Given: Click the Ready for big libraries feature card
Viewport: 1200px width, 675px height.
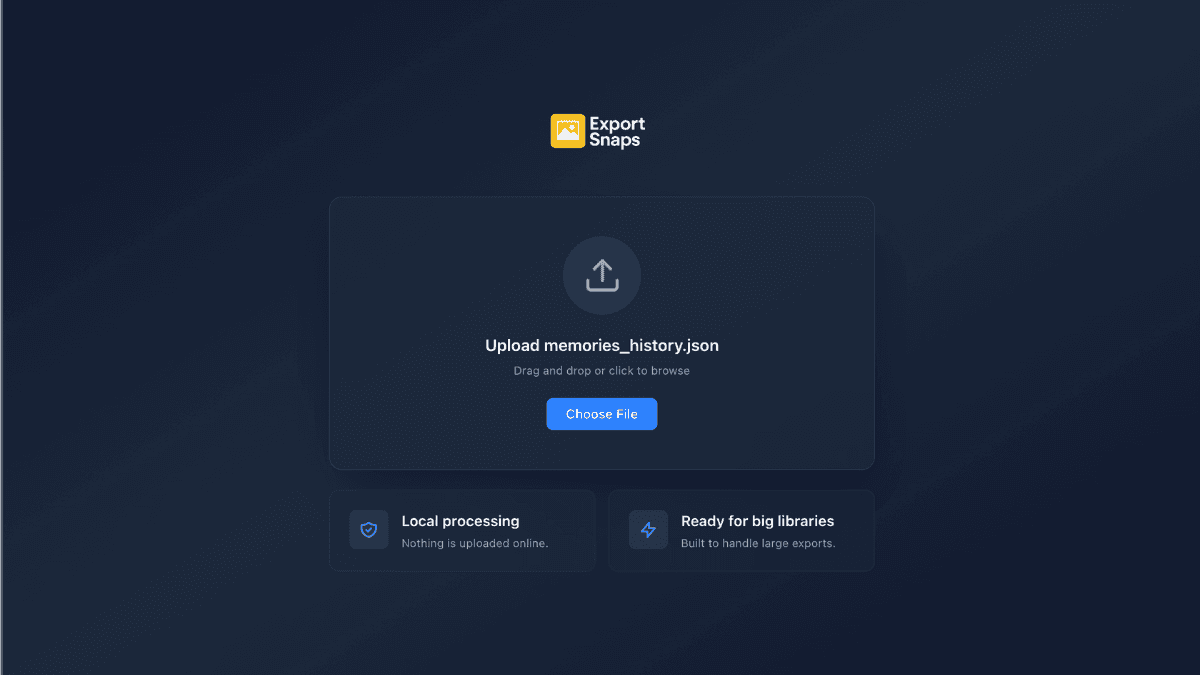Looking at the screenshot, I should pos(742,530).
